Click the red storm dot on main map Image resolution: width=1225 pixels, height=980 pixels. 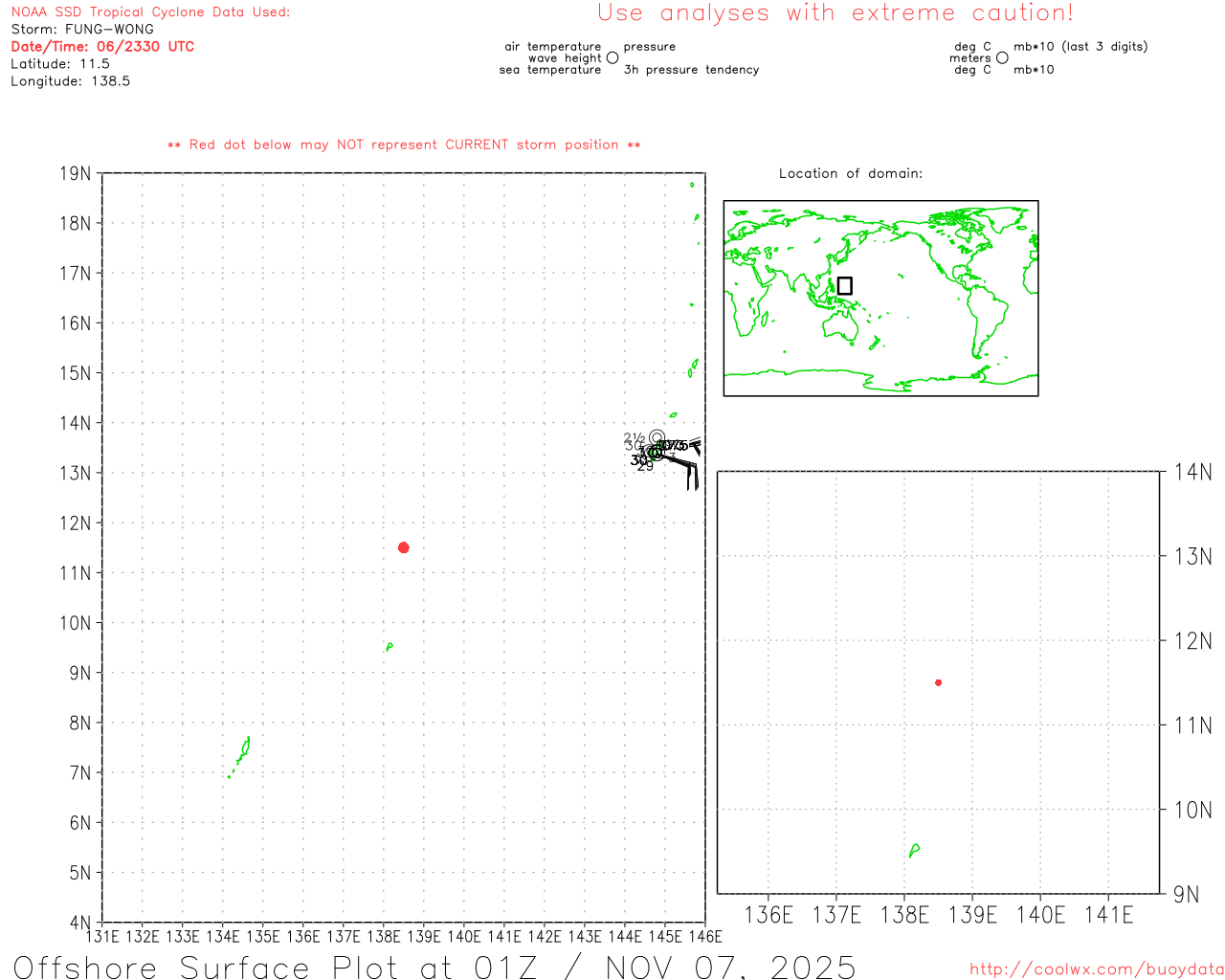pos(403,547)
